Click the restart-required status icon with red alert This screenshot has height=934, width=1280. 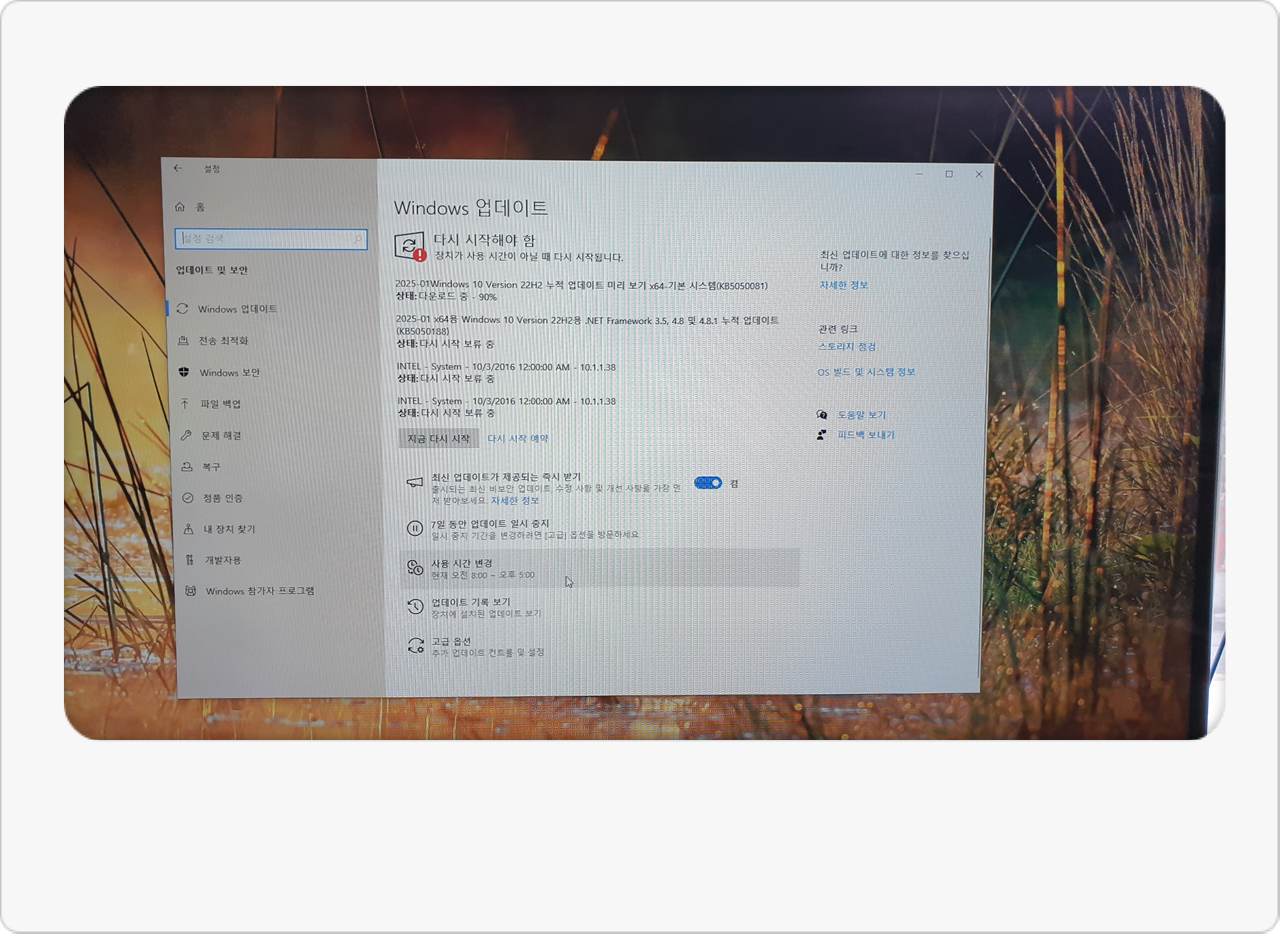pos(410,247)
